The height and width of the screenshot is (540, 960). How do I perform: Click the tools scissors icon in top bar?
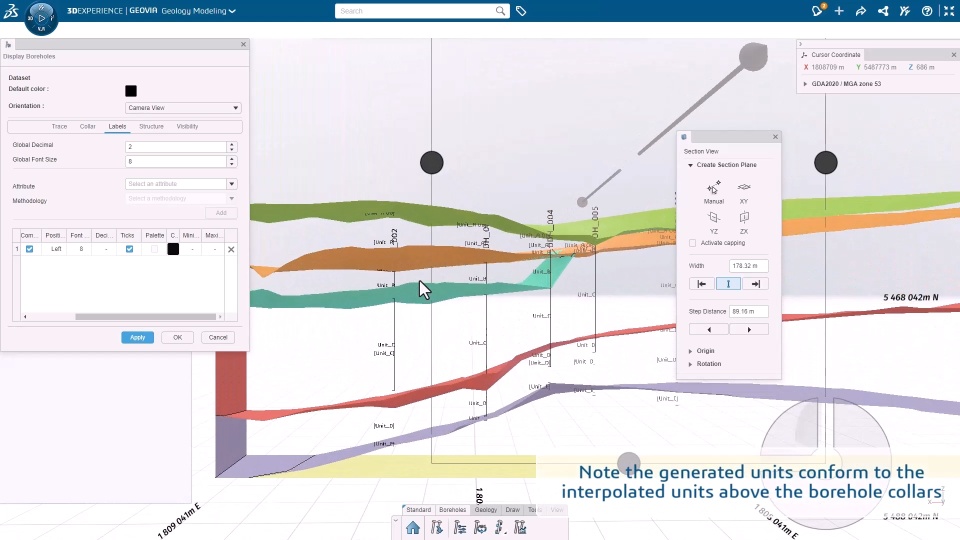click(x=905, y=11)
